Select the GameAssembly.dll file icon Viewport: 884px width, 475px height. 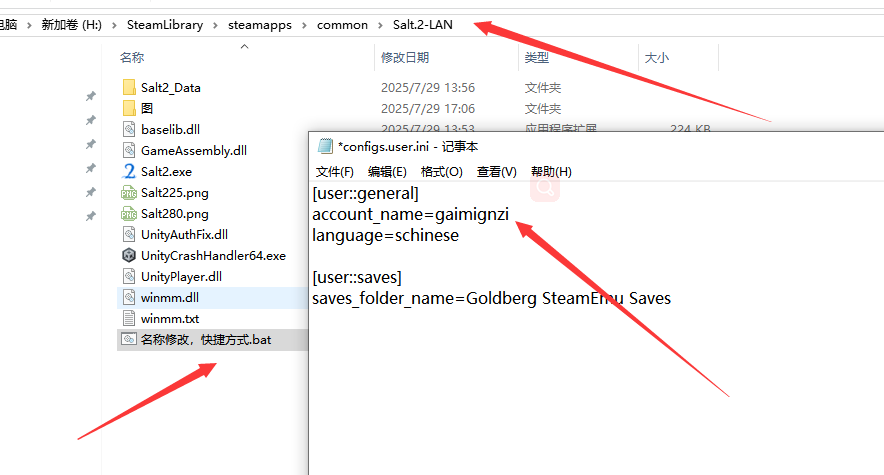click(x=128, y=150)
